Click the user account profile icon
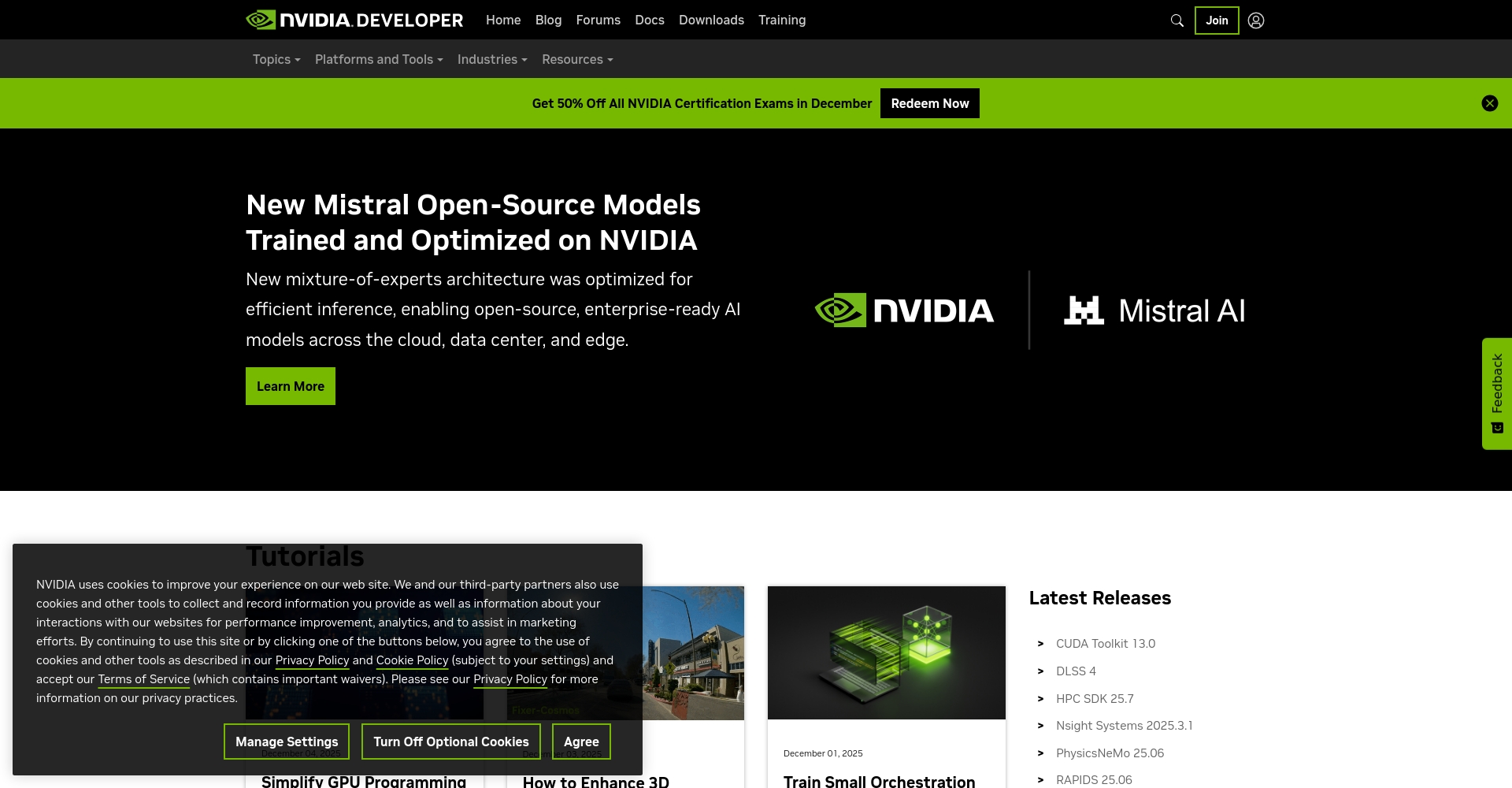This screenshot has height=788, width=1512. (1256, 20)
